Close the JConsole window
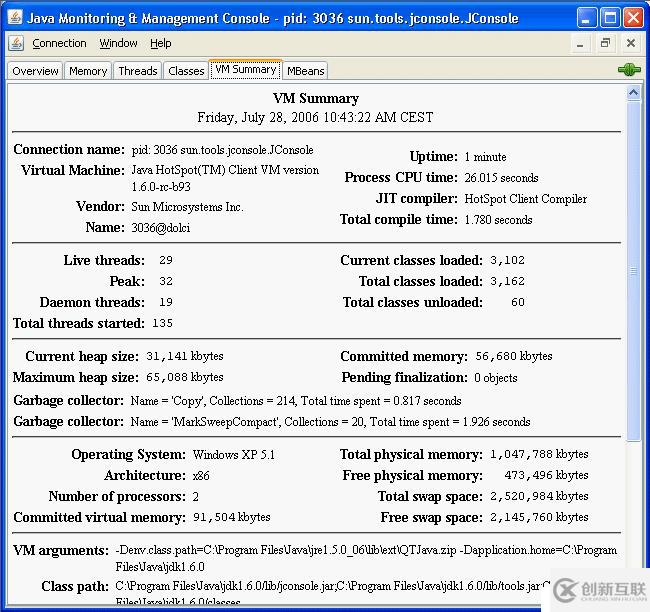The width and height of the screenshot is (650, 612). click(634, 18)
